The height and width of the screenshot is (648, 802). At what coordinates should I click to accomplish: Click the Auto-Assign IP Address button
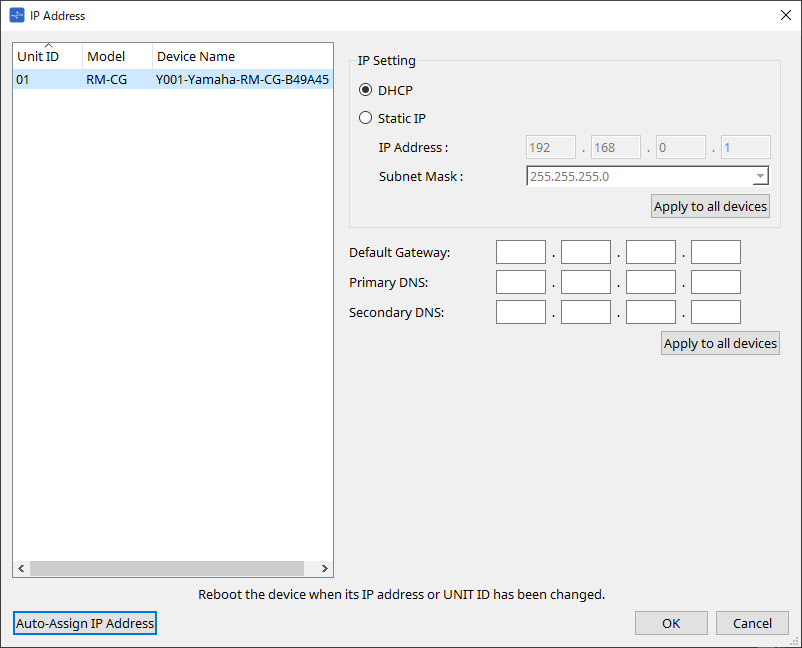[85, 623]
